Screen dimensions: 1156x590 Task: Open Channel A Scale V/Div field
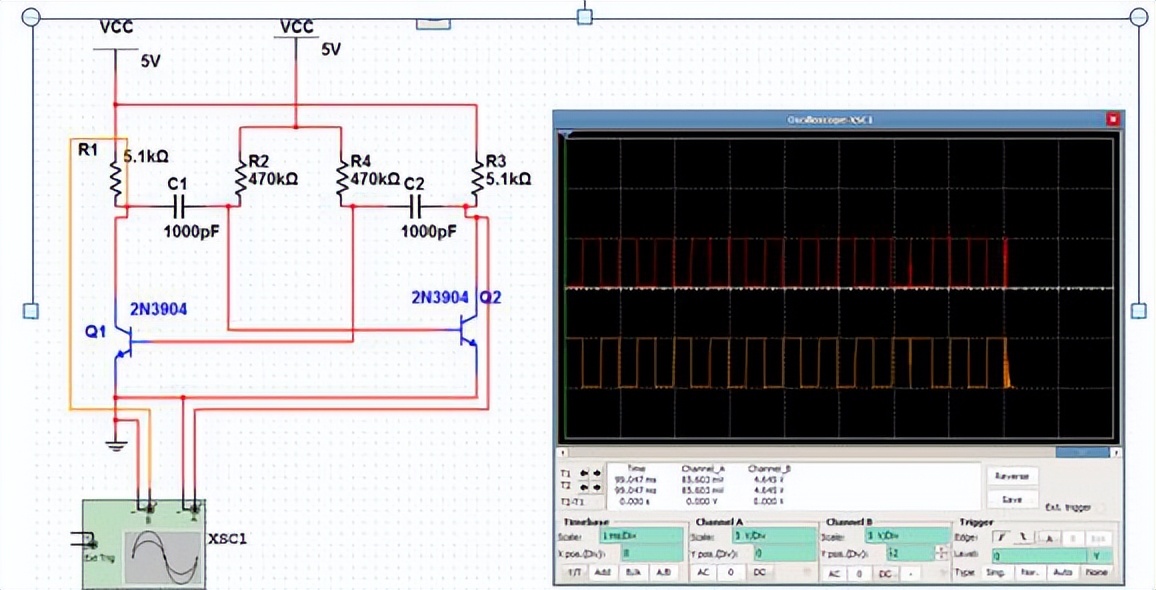click(x=774, y=535)
